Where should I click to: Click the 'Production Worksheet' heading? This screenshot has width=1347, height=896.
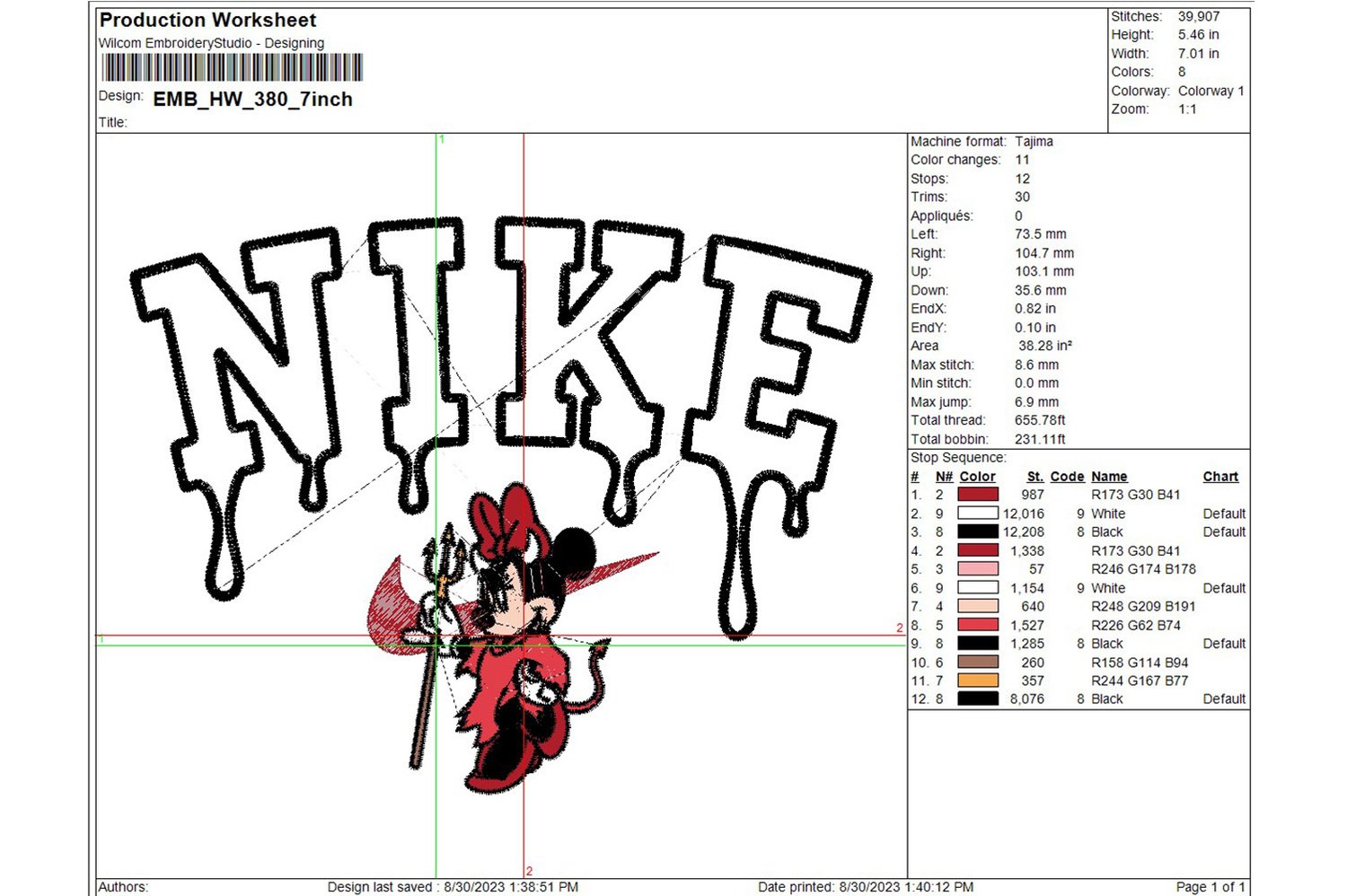207,20
